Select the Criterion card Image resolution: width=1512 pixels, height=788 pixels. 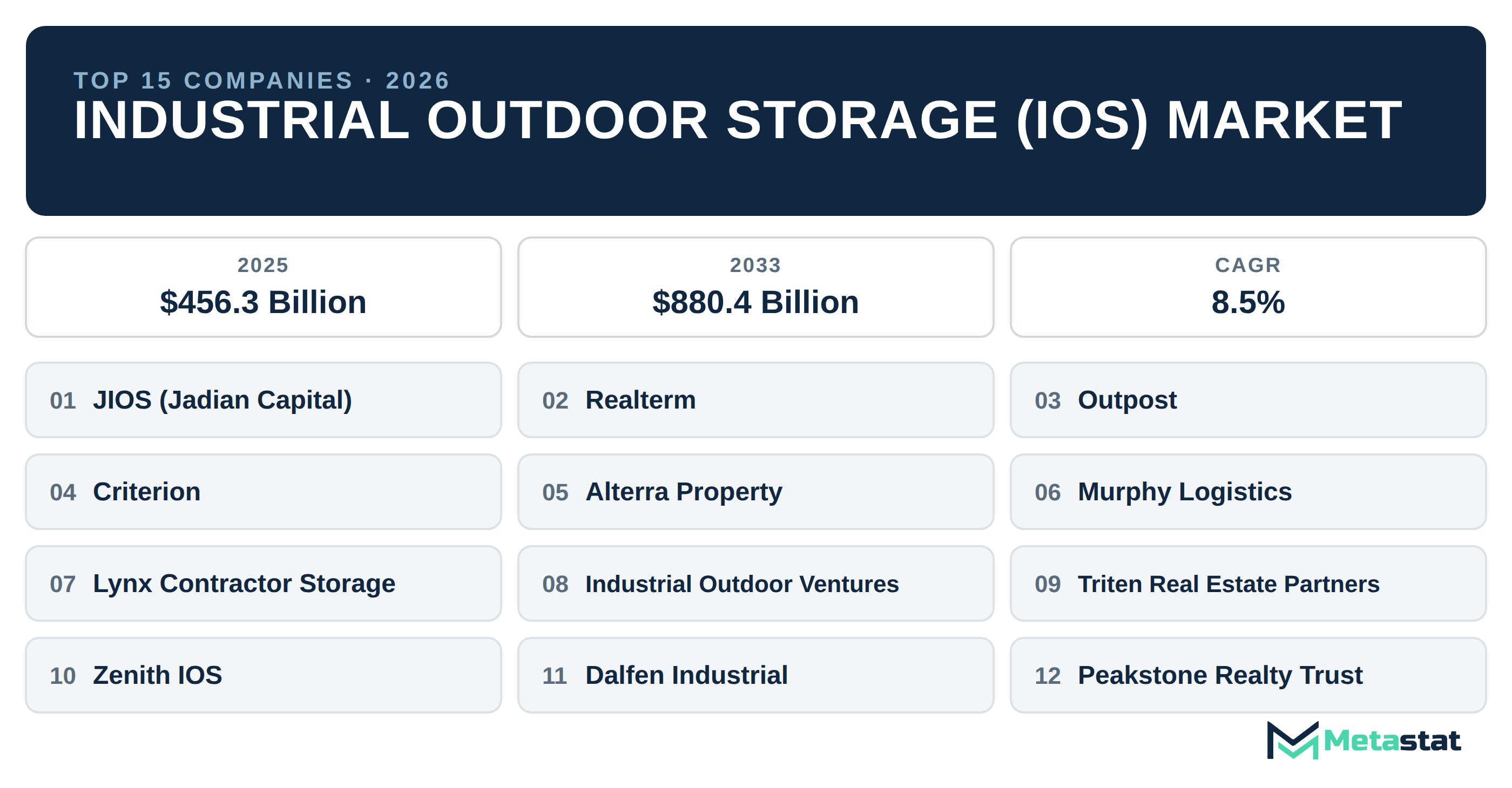(x=264, y=492)
